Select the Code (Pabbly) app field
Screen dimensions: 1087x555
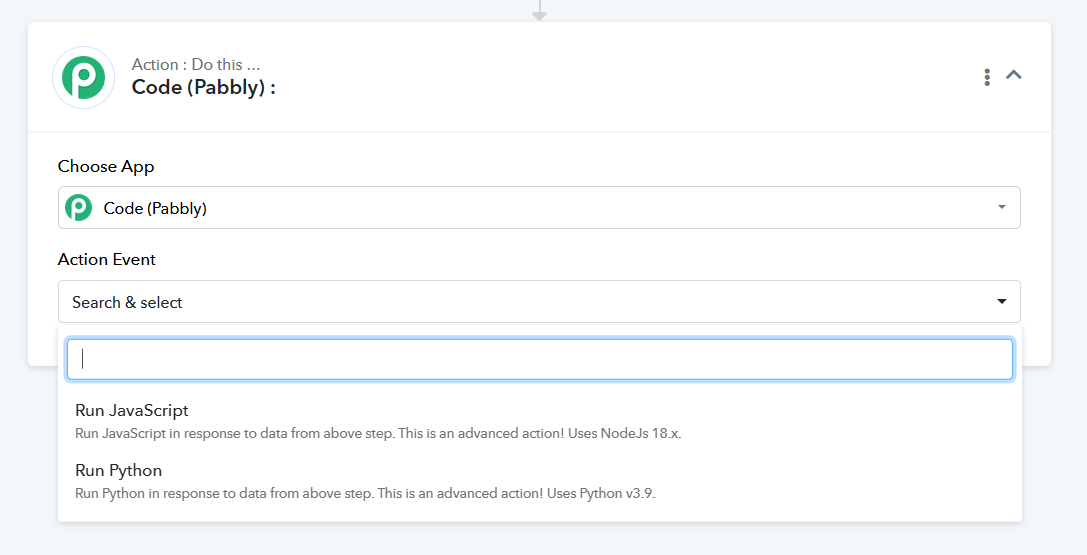click(539, 207)
